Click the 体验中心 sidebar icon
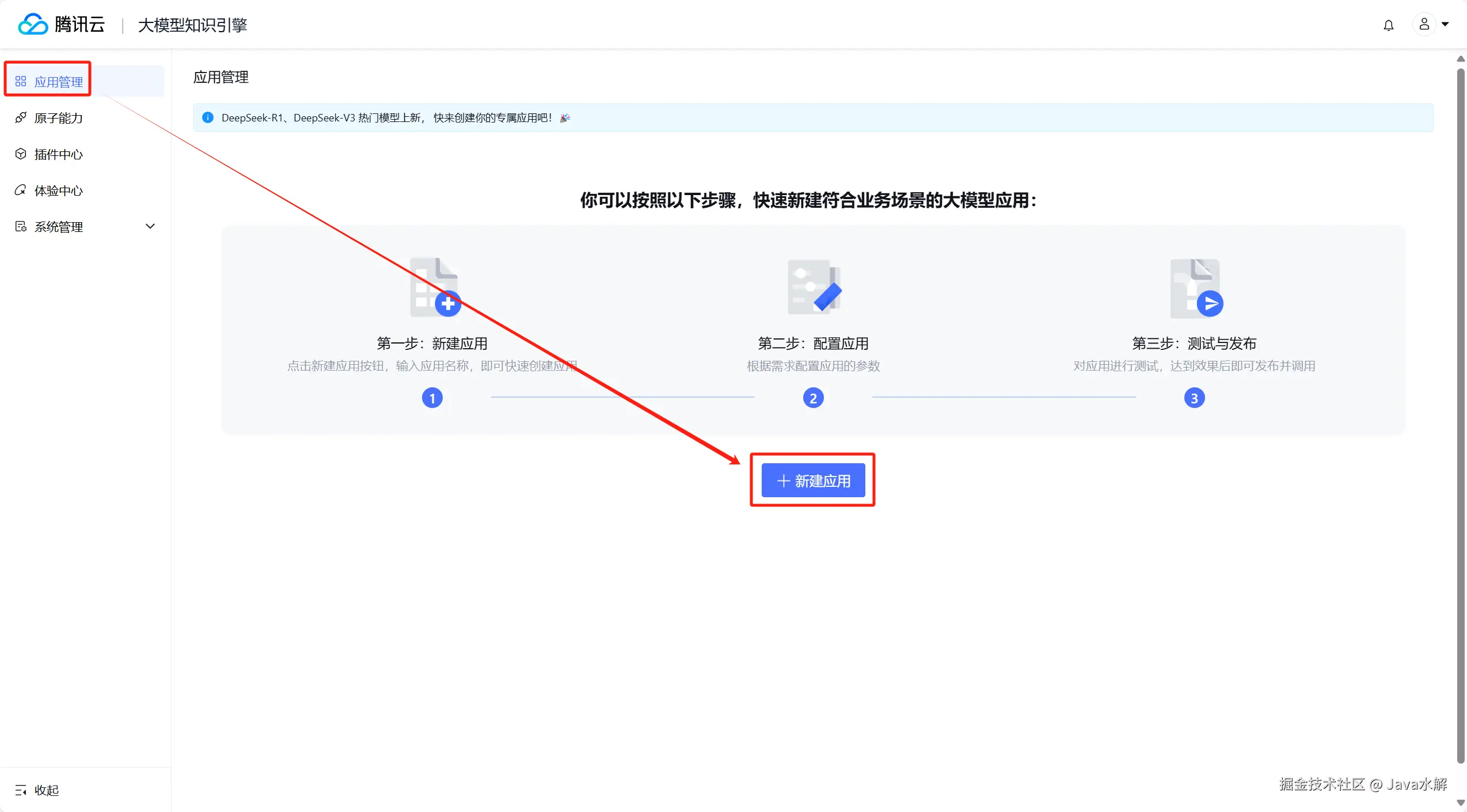Viewport: 1467px width, 812px height. 21,190
